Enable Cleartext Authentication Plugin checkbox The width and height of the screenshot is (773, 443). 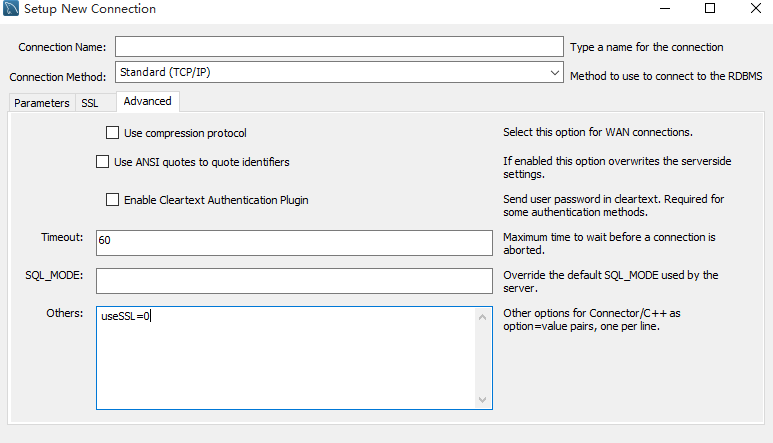[x=113, y=200]
